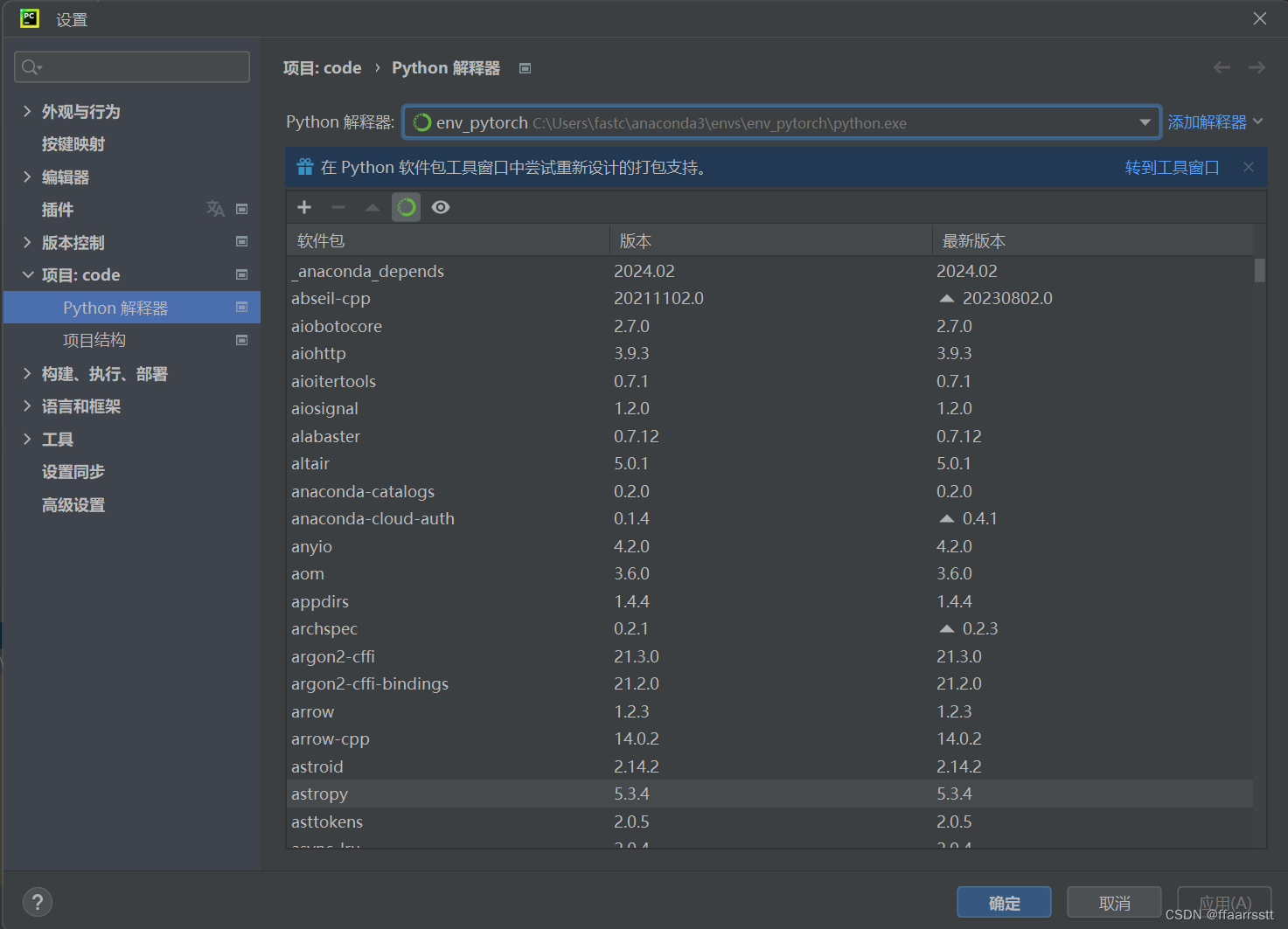Collapse the 项目: code section
Screen dimensions: 1288x929
pyautogui.click(x=28, y=274)
